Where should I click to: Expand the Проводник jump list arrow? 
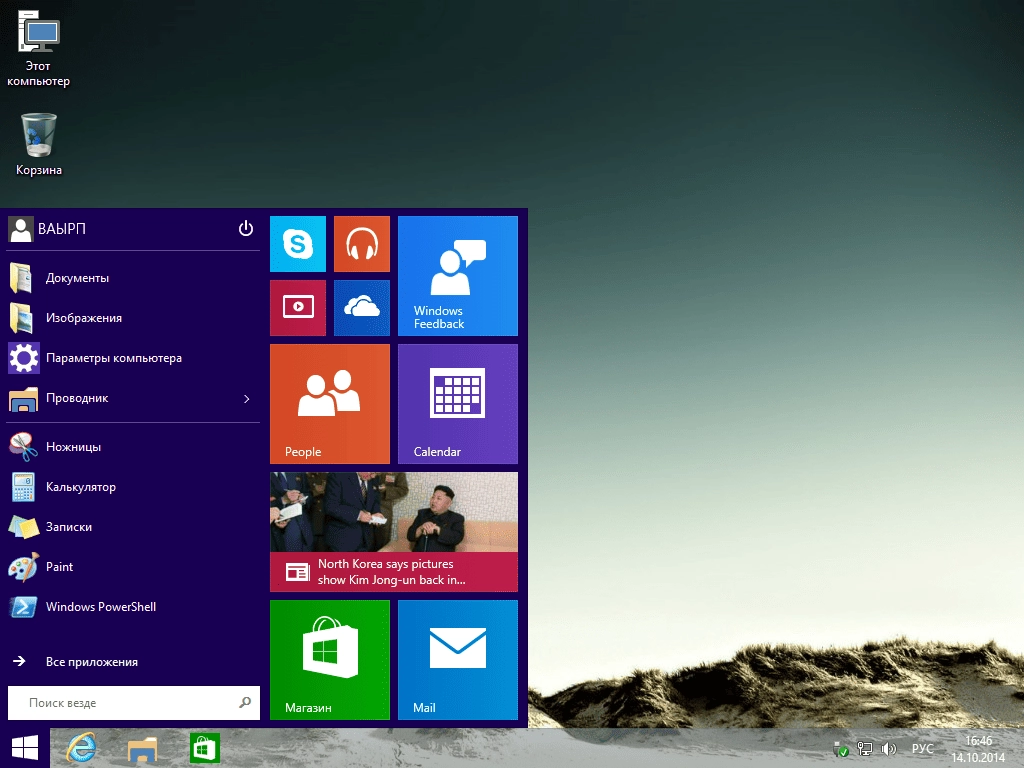point(247,398)
